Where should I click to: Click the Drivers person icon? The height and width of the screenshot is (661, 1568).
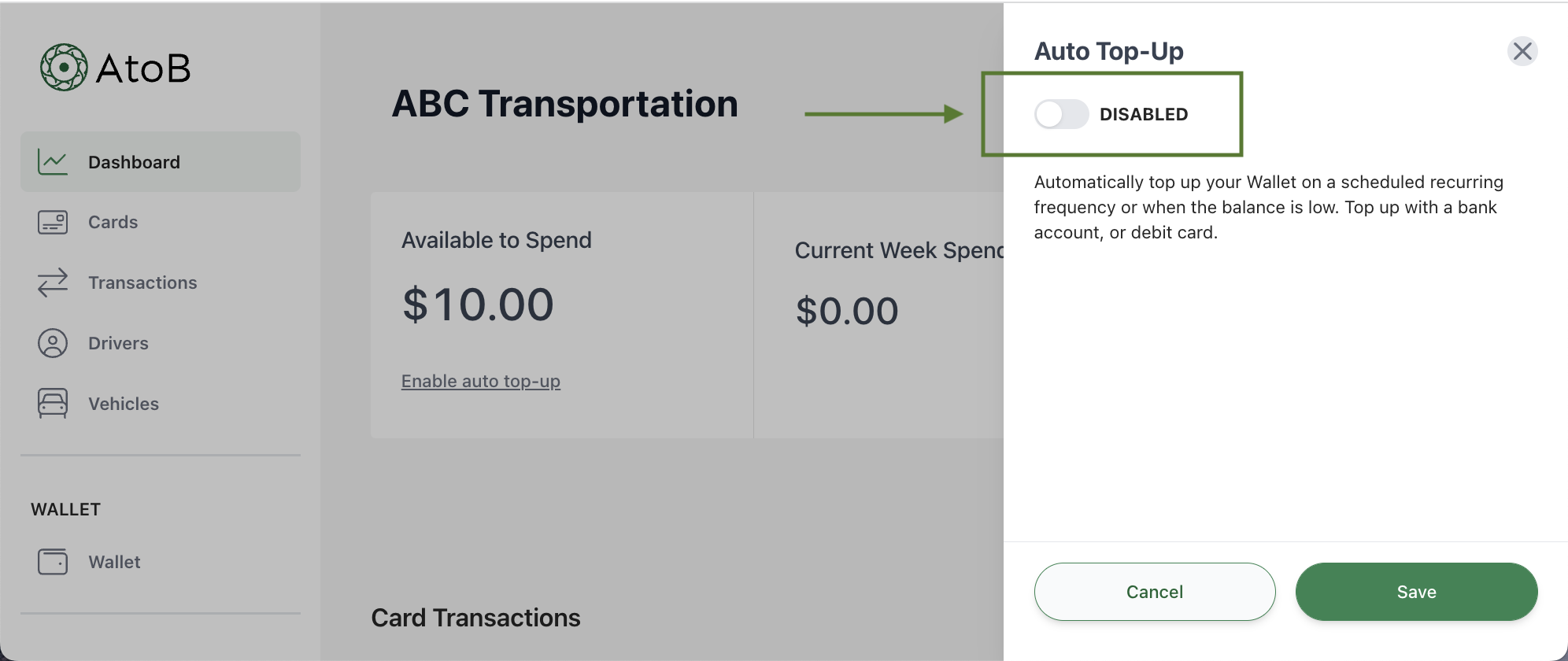(52, 343)
